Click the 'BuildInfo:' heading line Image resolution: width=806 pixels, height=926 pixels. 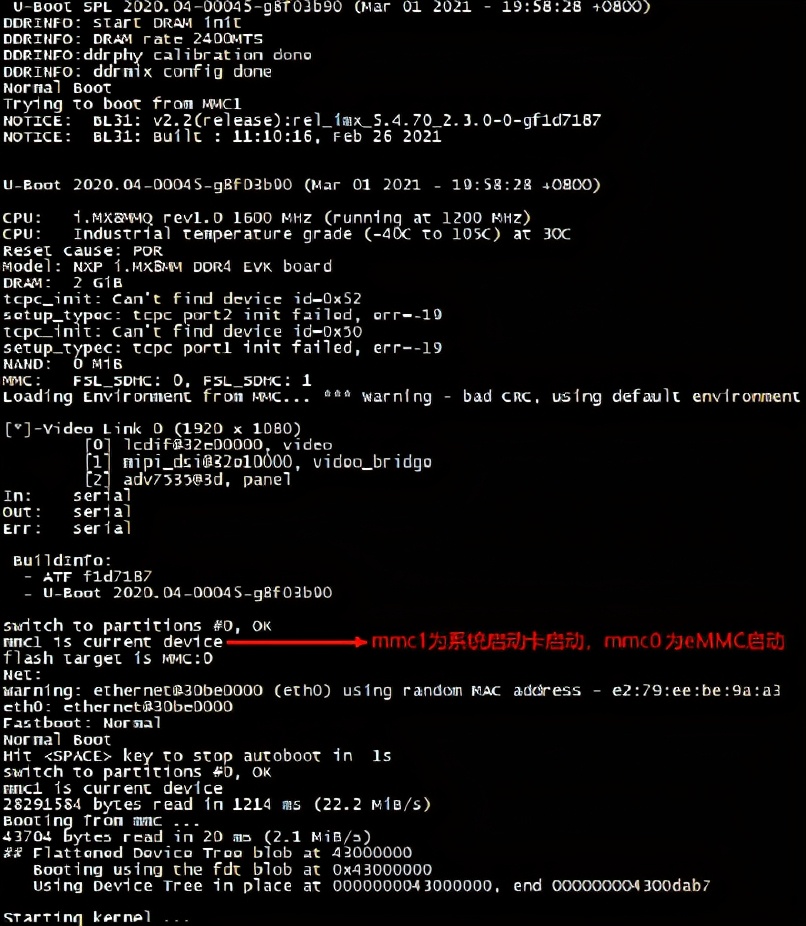pos(62,560)
